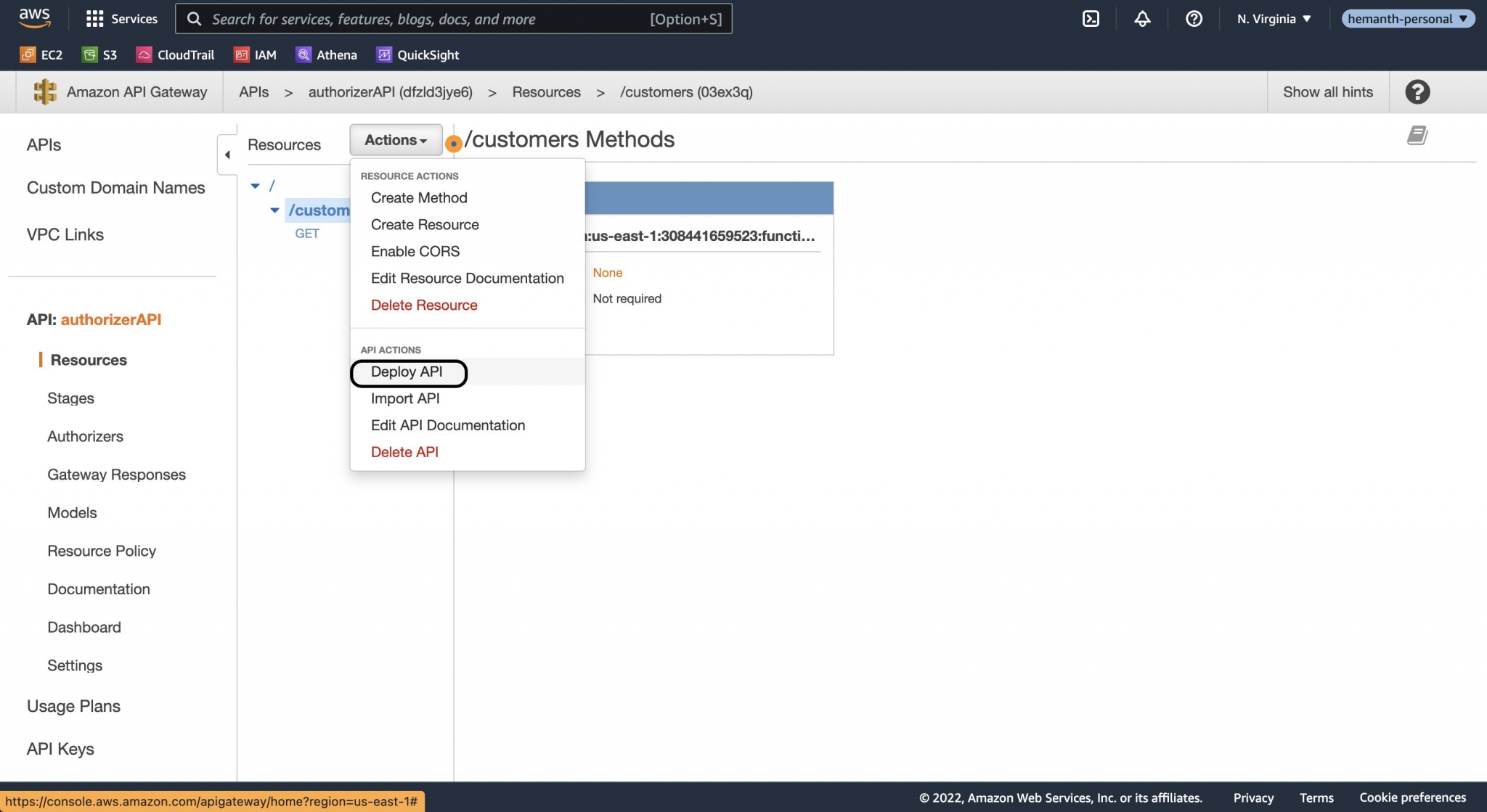Viewport: 1487px width, 812px height.
Task: Open the notifications bell
Action: [x=1141, y=19]
